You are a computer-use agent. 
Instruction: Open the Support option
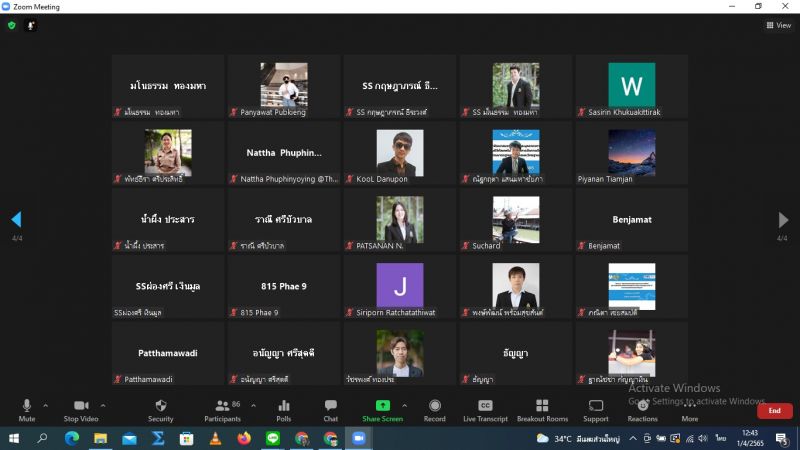[596, 410]
